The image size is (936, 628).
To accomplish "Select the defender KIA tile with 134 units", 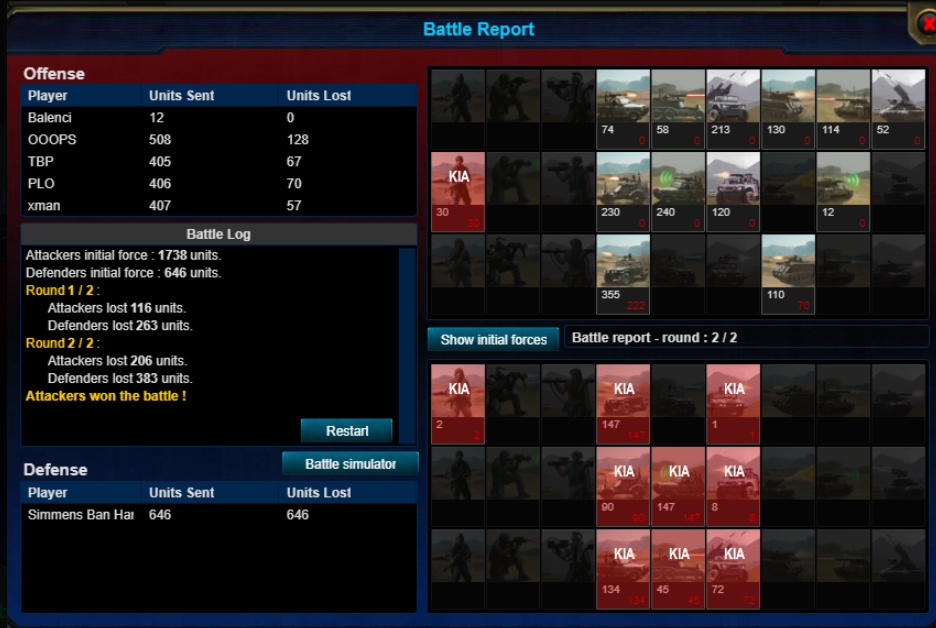I will point(623,569).
